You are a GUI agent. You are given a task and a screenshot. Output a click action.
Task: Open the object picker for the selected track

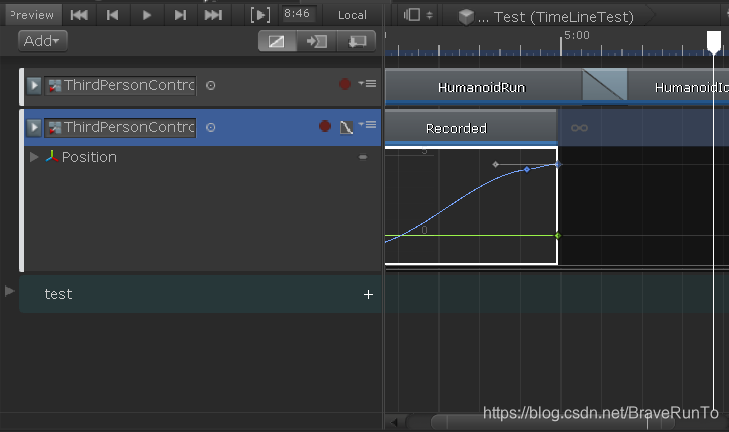[211, 127]
